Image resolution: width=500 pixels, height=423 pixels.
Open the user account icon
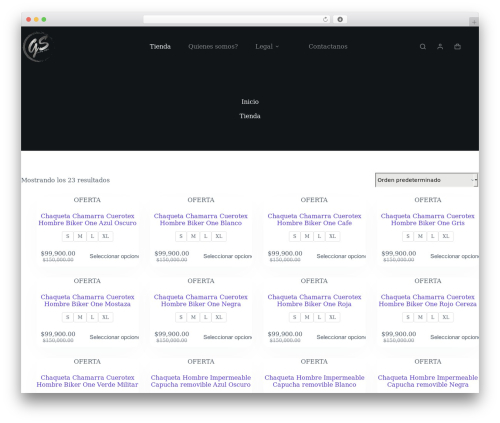440,47
